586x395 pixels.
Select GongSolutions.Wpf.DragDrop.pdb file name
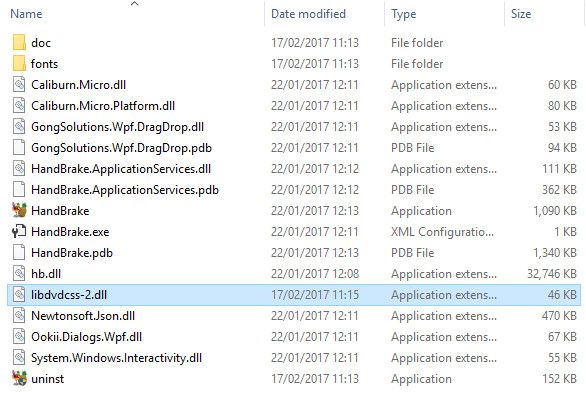point(121,148)
